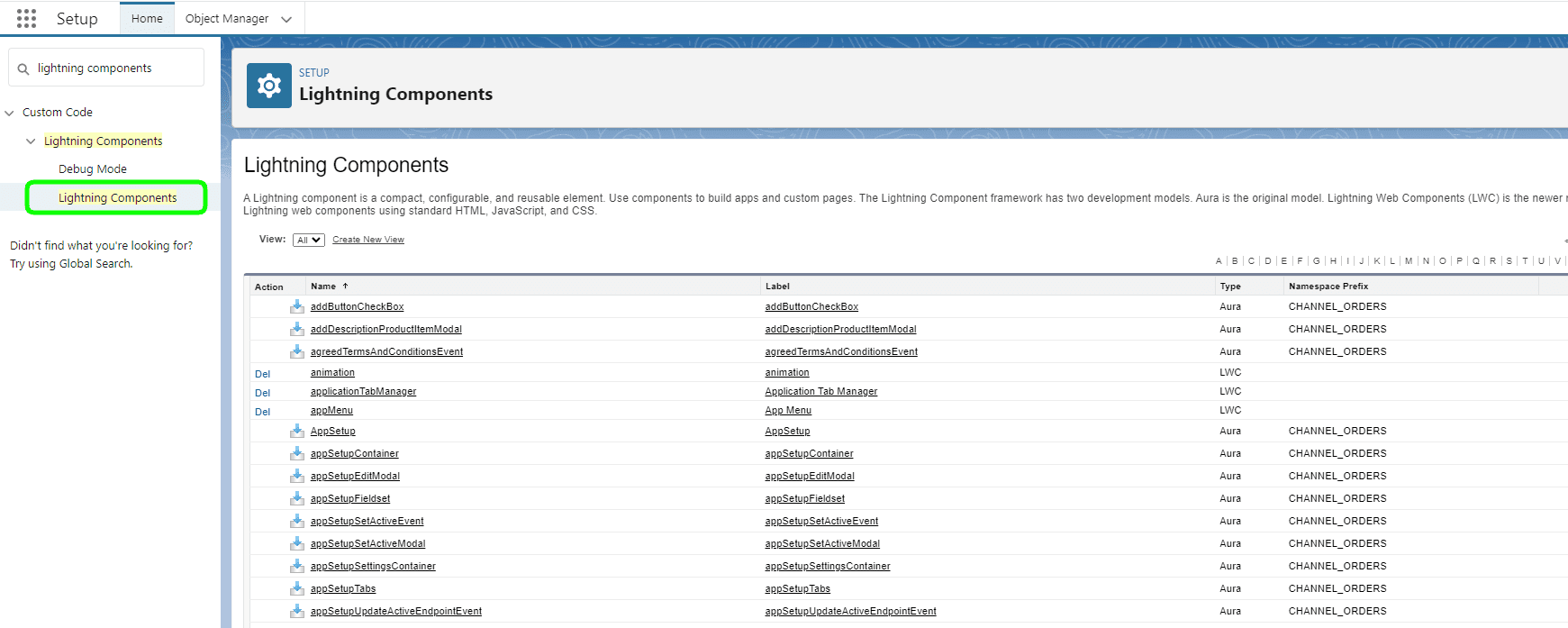Click the Create New View link
Image resolution: width=1568 pixels, height=628 pixels.
point(368,240)
